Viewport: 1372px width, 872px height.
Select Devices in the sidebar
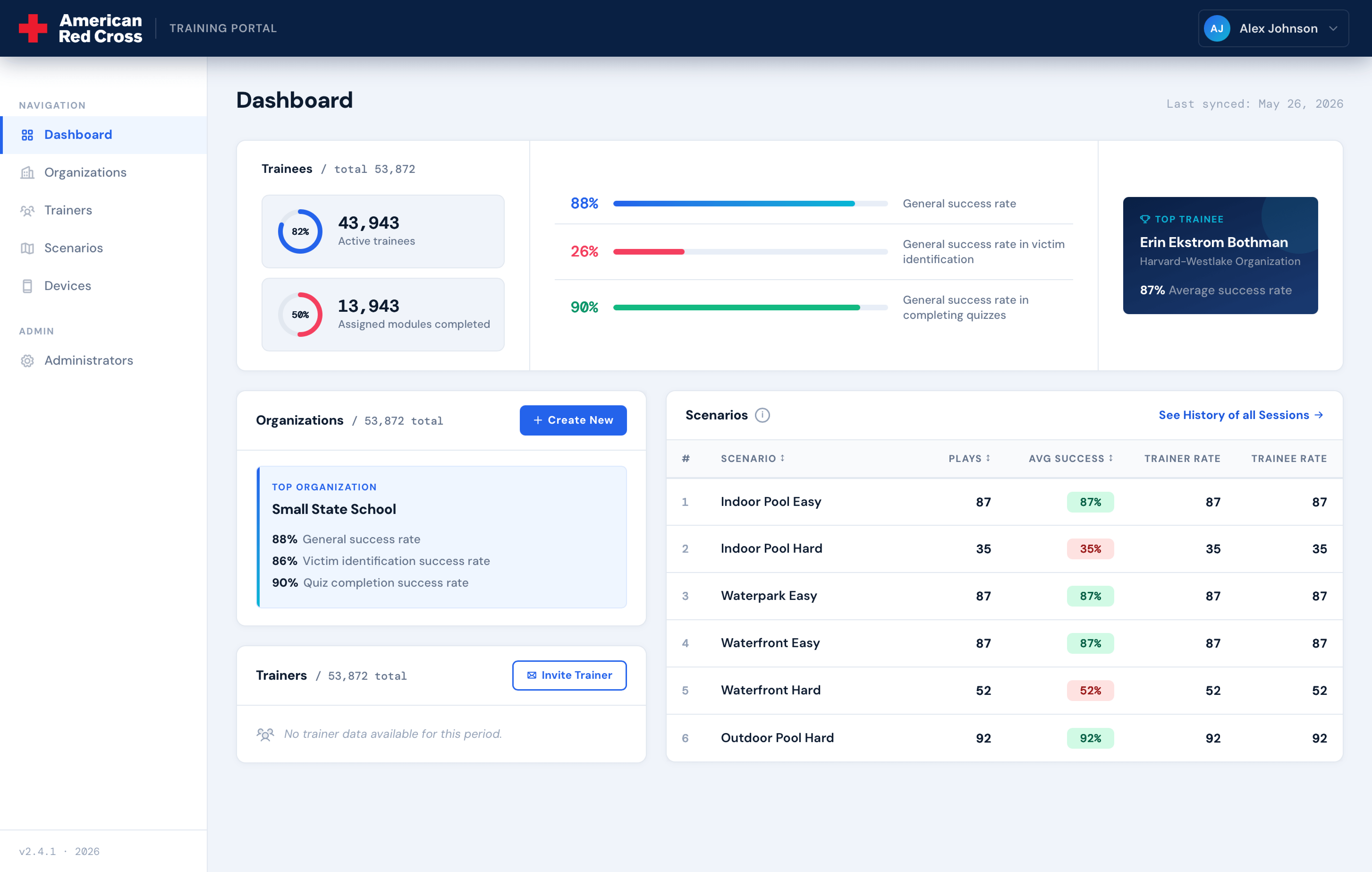click(104, 286)
